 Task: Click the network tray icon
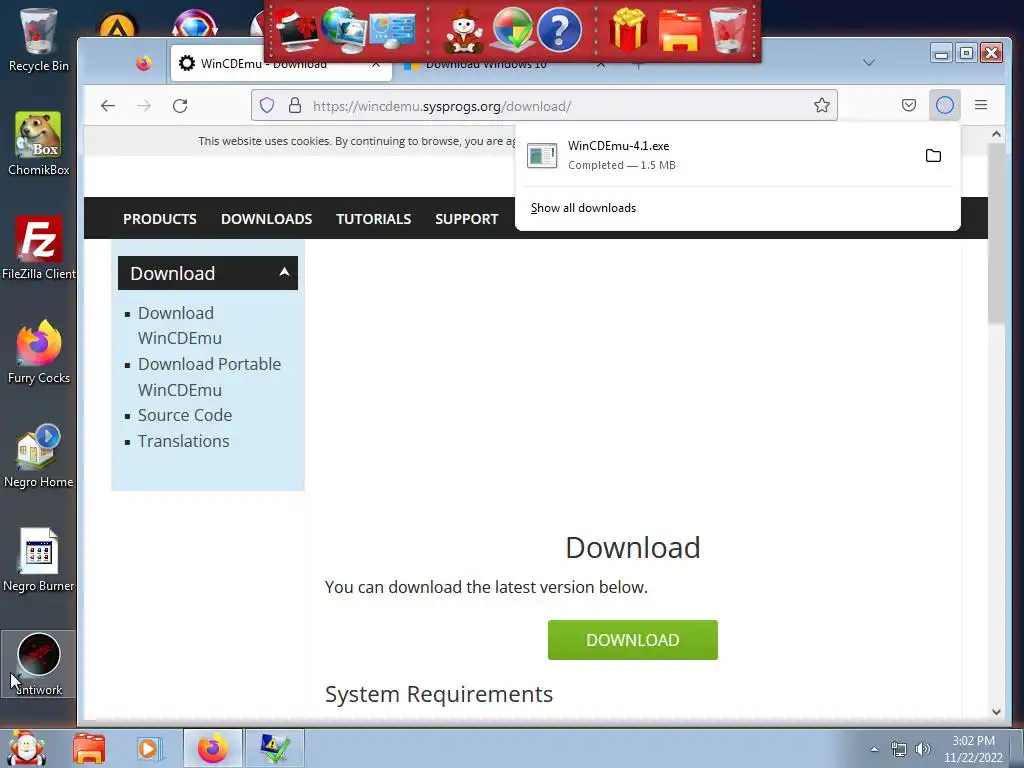pos(899,749)
